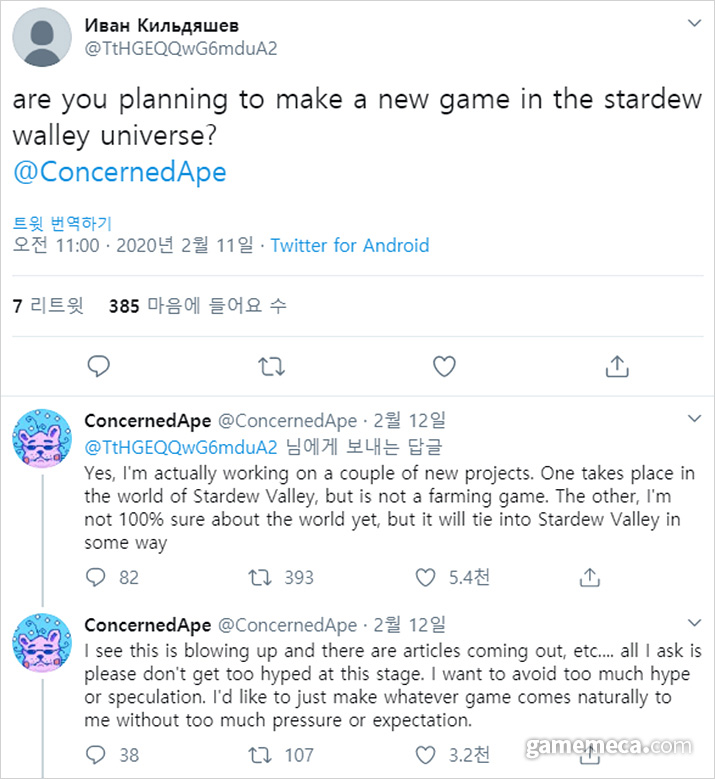This screenshot has width=715, height=779.
Task: Expand options menu on first ConcernedApe reply
Action: pos(693,416)
